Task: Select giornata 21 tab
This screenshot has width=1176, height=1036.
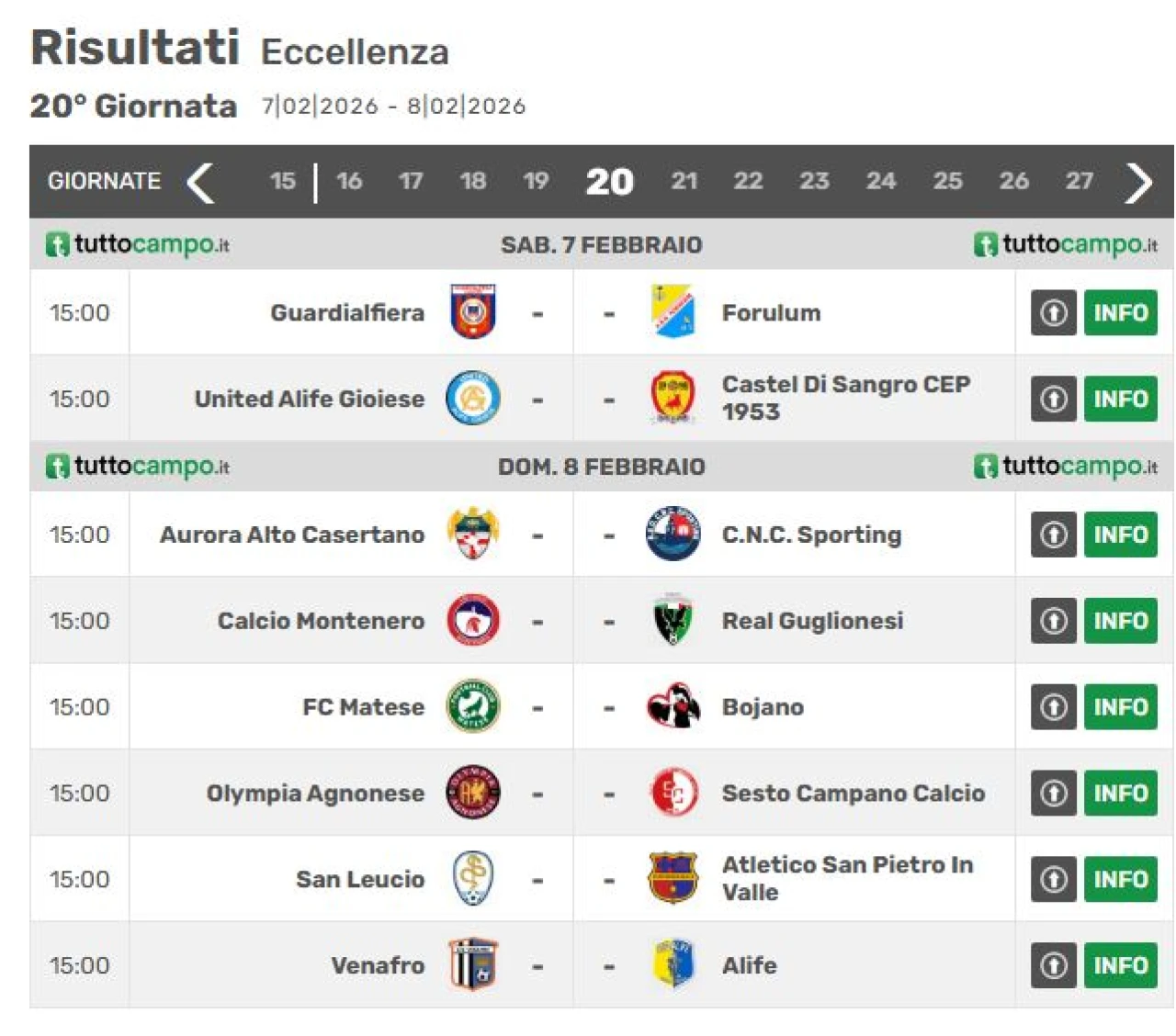Action: pos(684,181)
